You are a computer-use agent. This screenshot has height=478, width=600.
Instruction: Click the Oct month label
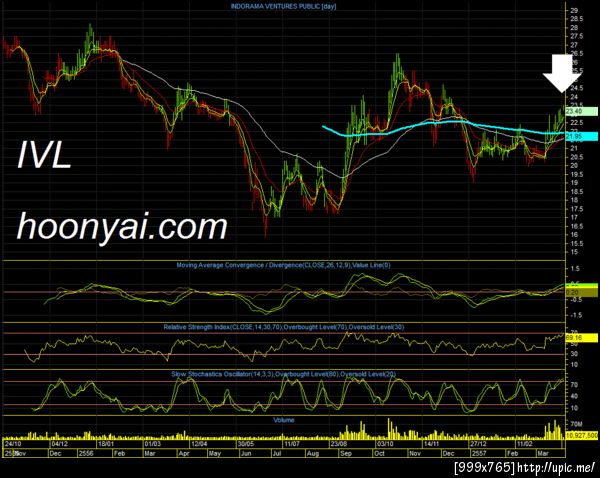380,453
